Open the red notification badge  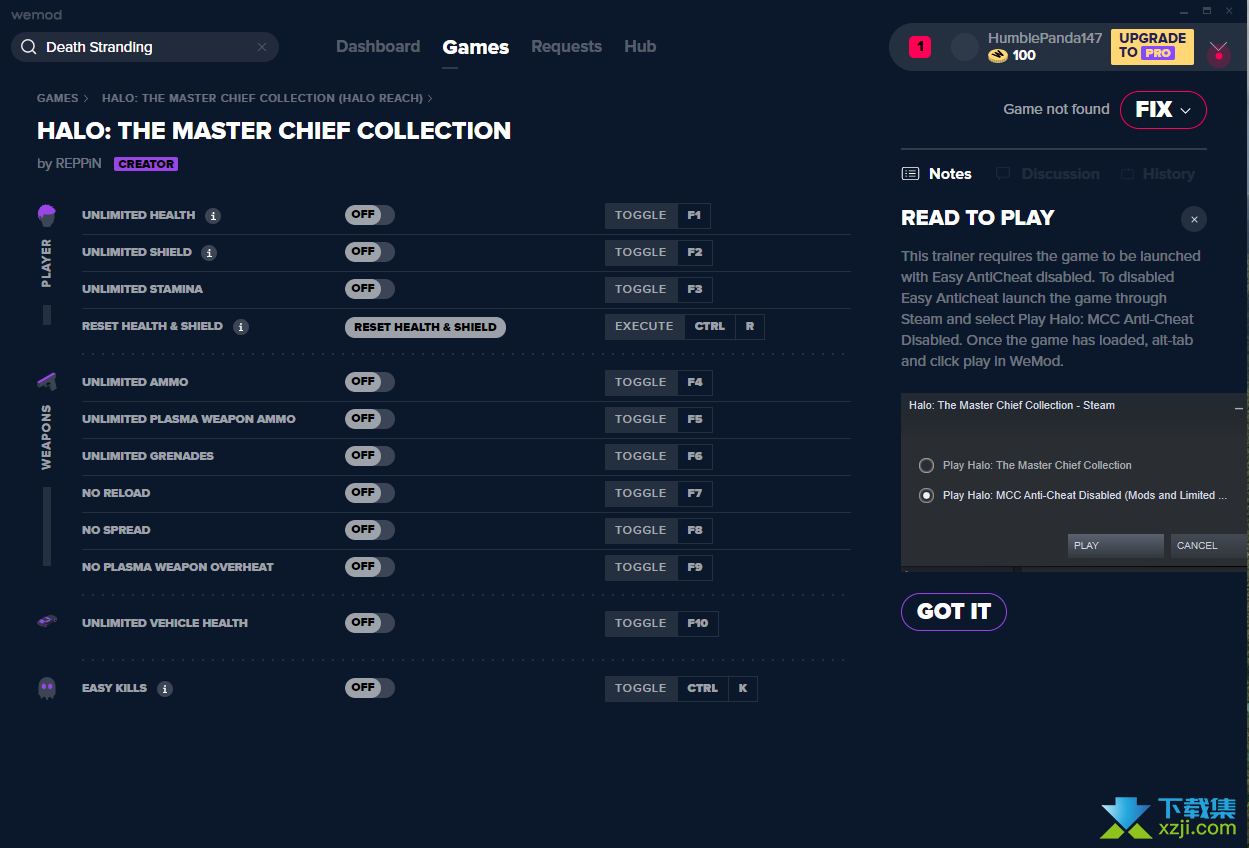pyautogui.click(x=920, y=47)
